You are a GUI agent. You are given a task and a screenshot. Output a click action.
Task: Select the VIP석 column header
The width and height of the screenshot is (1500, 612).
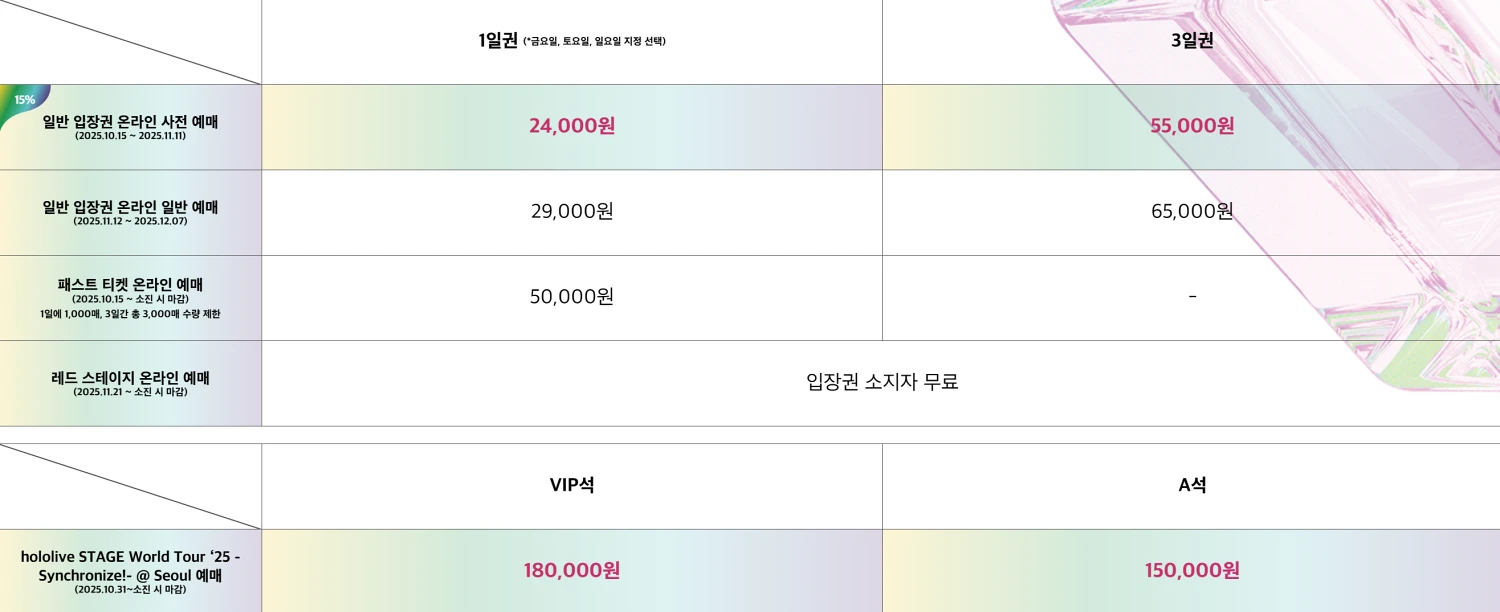572,486
